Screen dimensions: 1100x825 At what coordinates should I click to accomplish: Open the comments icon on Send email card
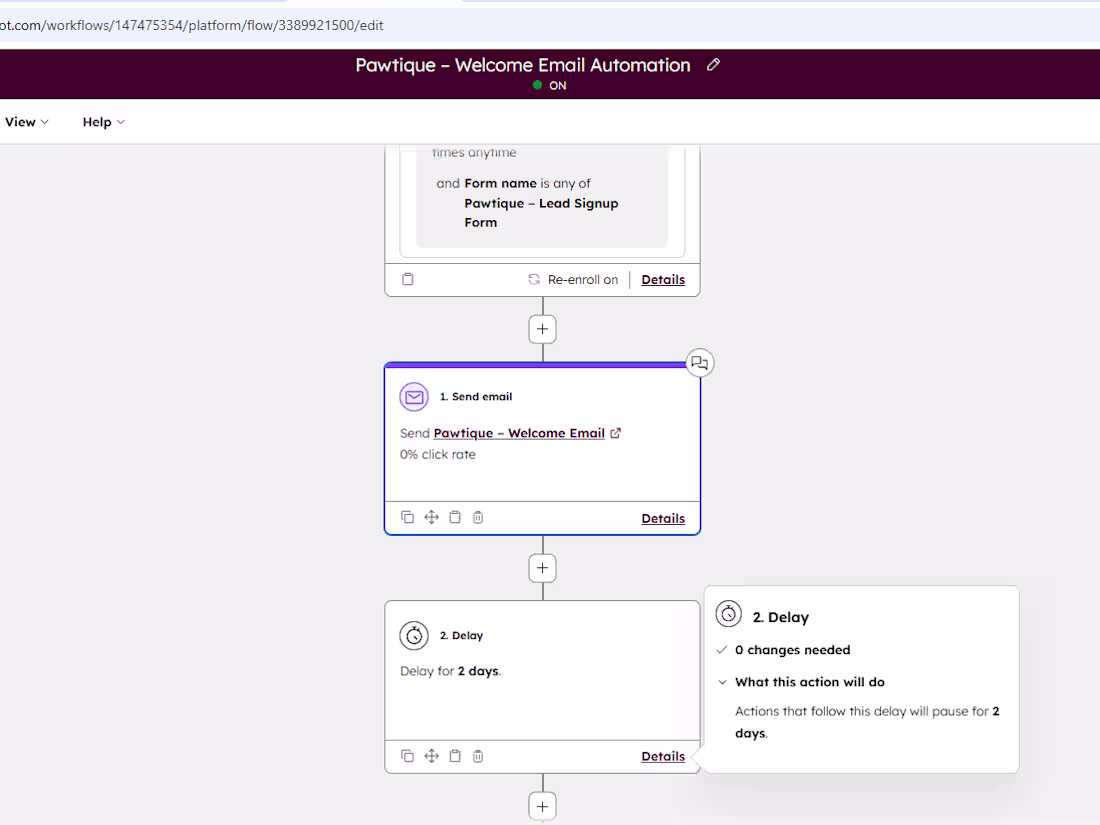[699, 363]
